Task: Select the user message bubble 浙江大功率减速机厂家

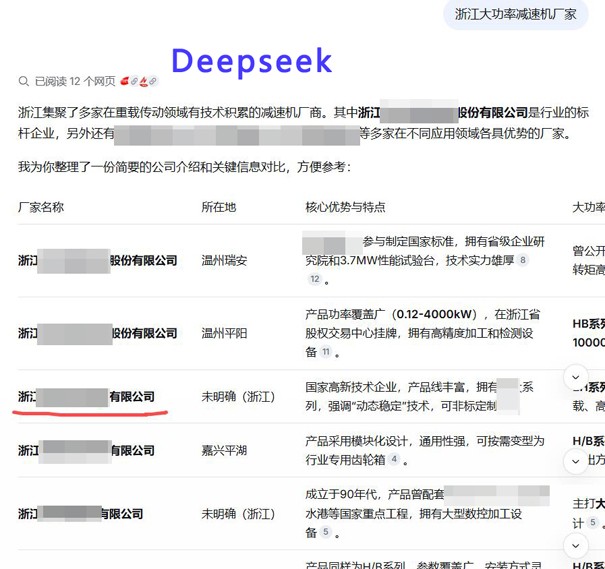Action: coord(515,14)
